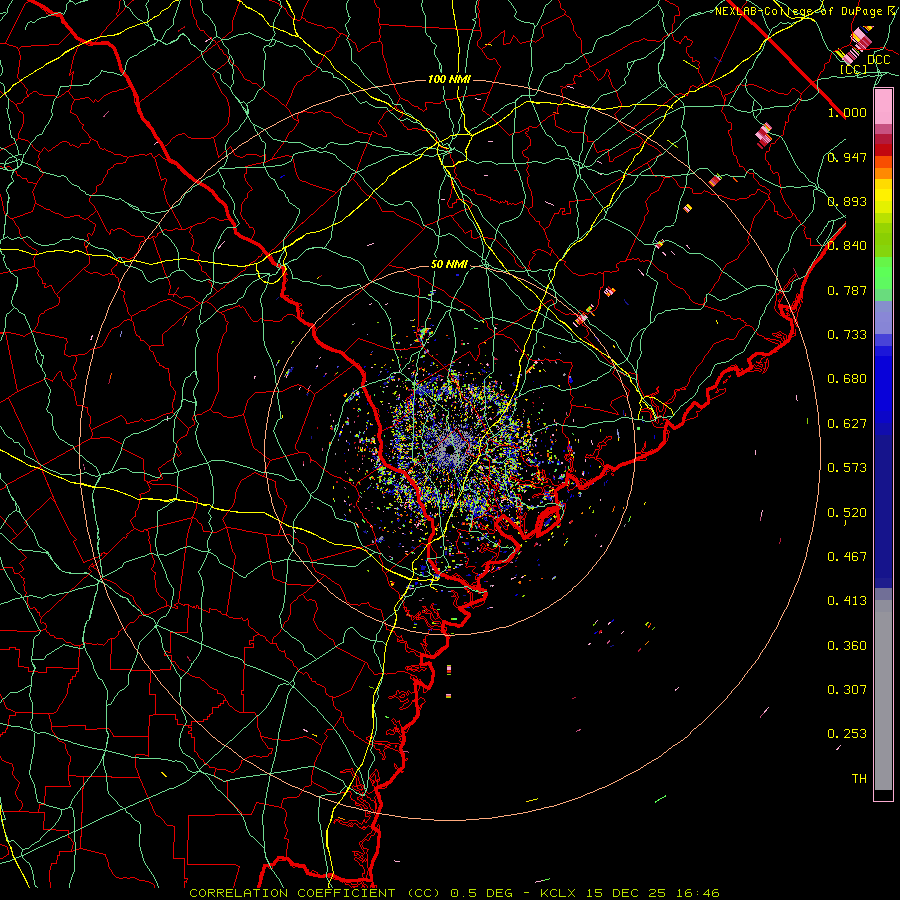Viewport: 900px width, 900px height.
Task: Click the "KCLX" station ID in caption
Action: [558, 893]
